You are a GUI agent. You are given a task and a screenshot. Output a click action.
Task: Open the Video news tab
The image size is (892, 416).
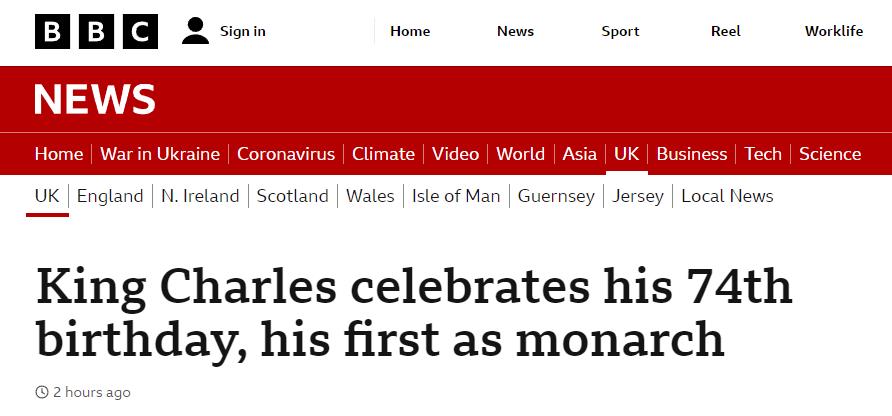[x=455, y=154]
